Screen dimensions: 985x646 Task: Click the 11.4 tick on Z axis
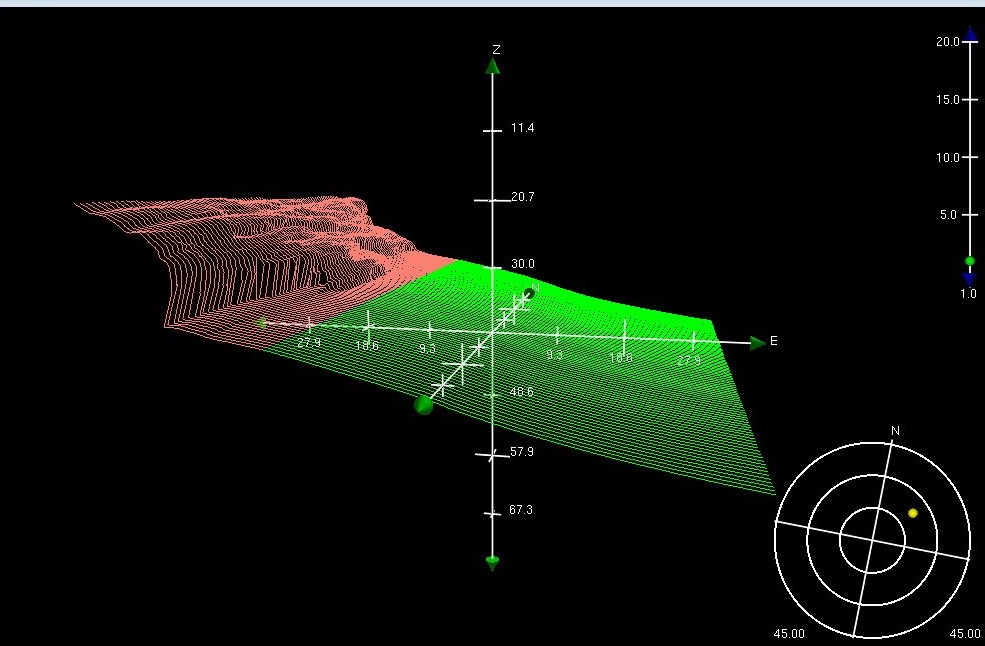[x=492, y=130]
